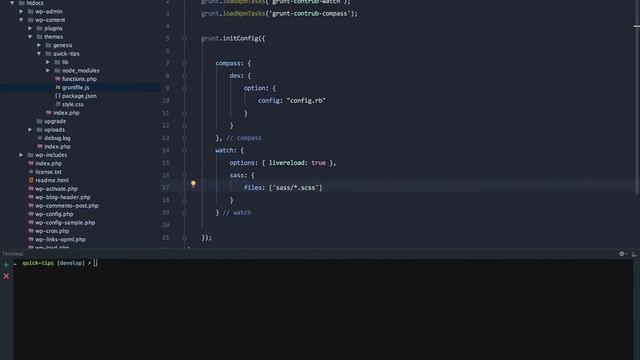This screenshot has width=640, height=360.
Task: Open package.json in the project tree
Action: pos(79,96)
